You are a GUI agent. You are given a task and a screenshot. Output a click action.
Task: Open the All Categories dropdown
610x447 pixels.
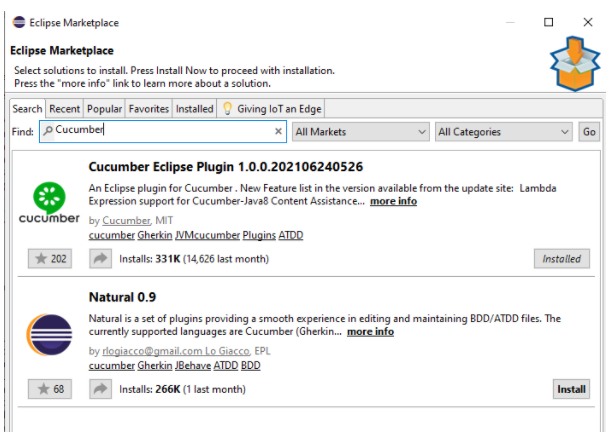pyautogui.click(x=503, y=132)
